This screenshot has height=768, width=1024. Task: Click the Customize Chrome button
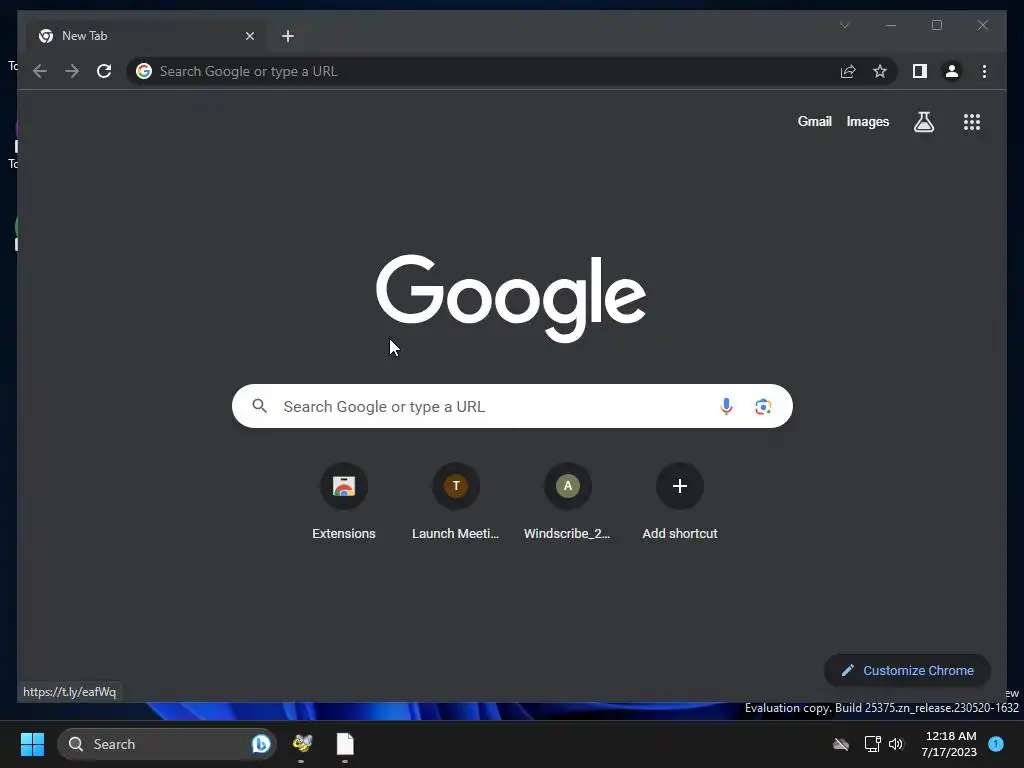(x=907, y=670)
